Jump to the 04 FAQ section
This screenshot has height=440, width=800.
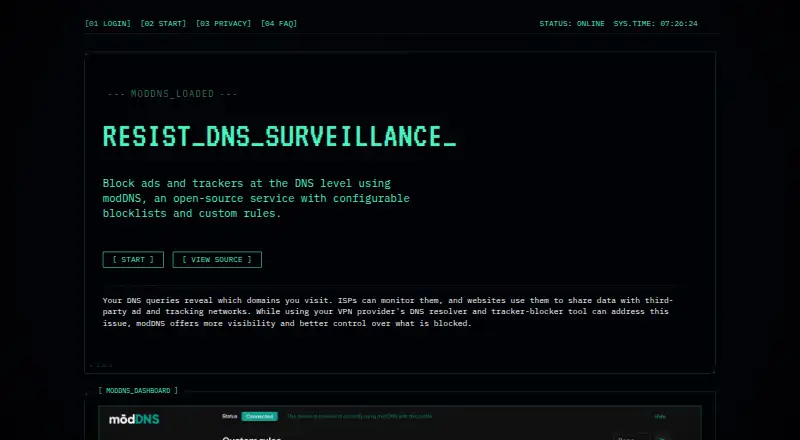(279, 23)
